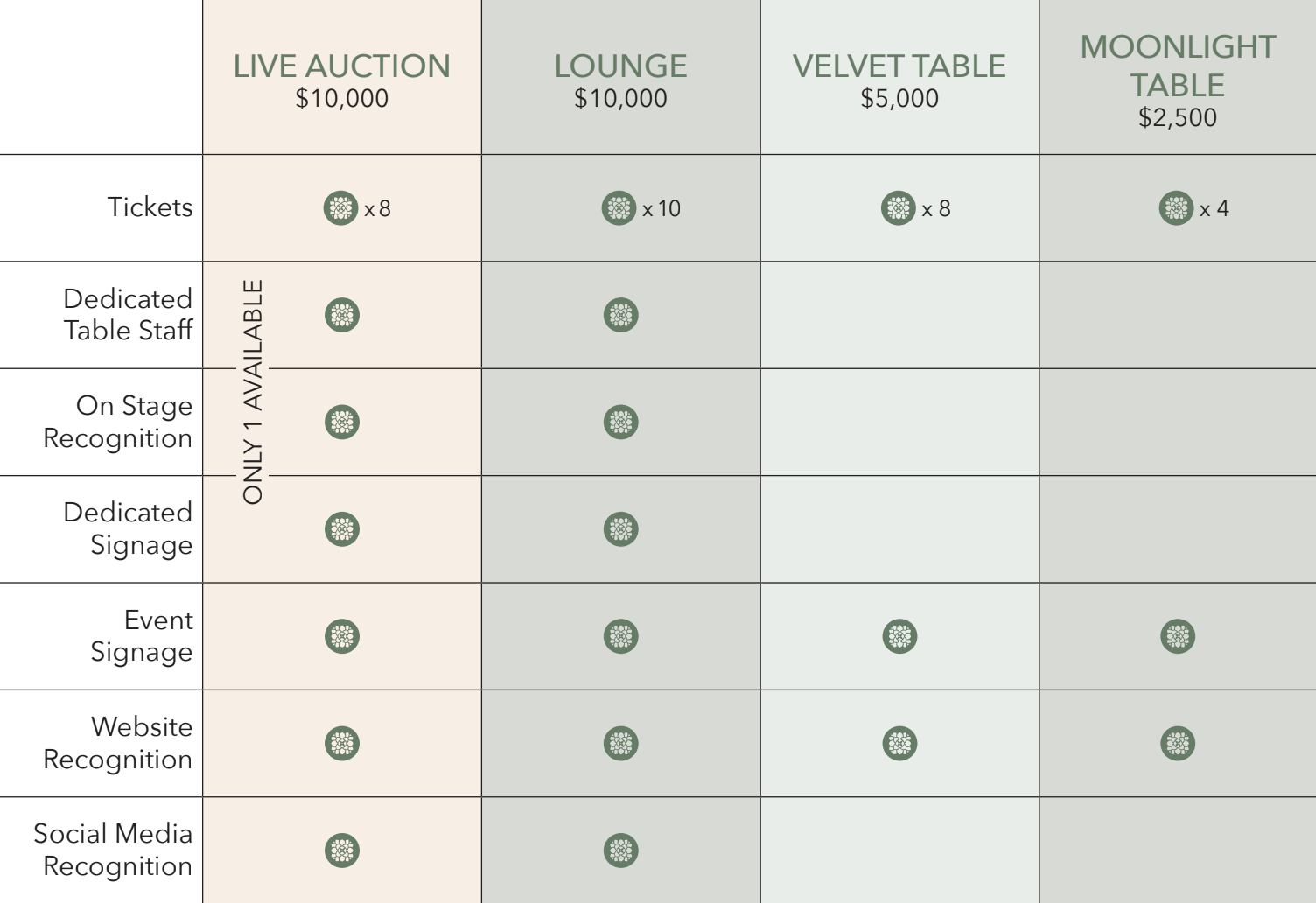Viewport: 1316px width, 903px height.
Task: Select the LIVE AUCTION column header
Action: click(x=341, y=66)
